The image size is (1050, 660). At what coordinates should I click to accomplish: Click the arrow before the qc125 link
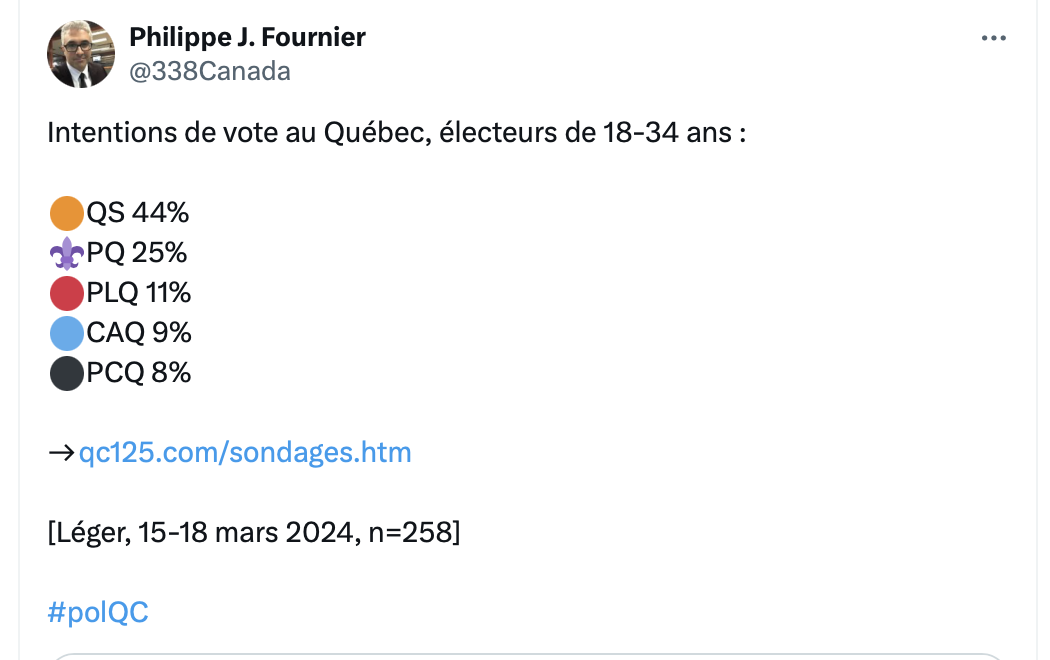[62, 453]
